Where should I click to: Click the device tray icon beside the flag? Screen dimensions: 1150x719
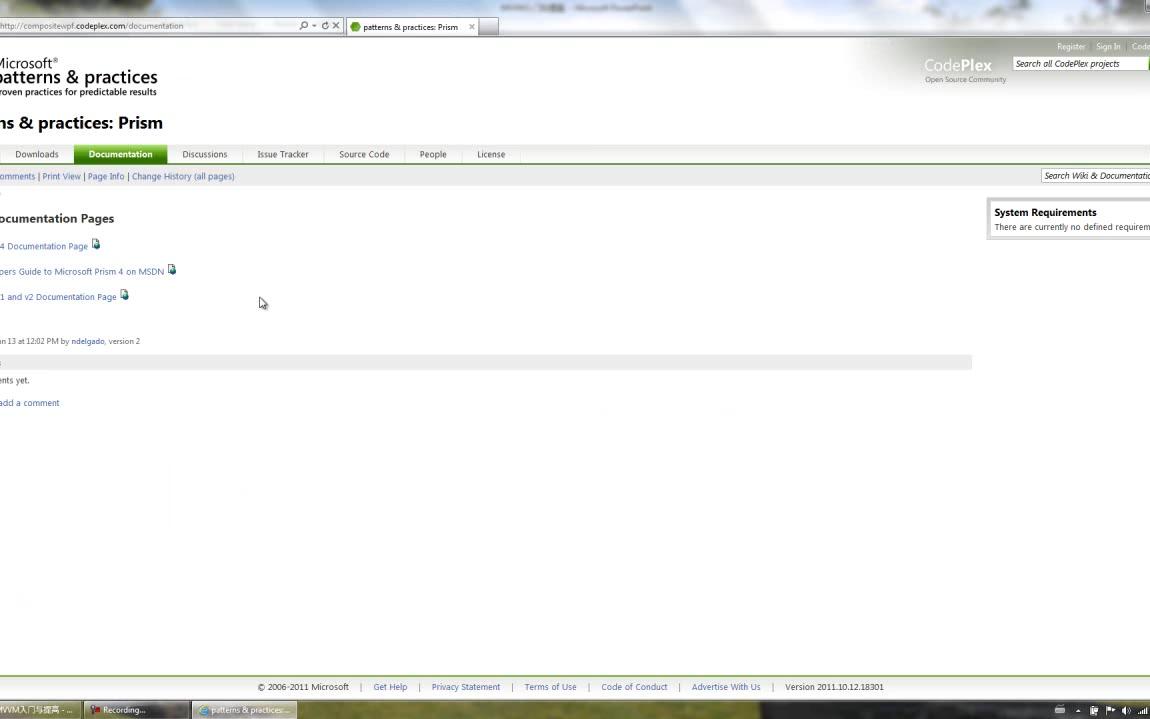(x=1094, y=709)
